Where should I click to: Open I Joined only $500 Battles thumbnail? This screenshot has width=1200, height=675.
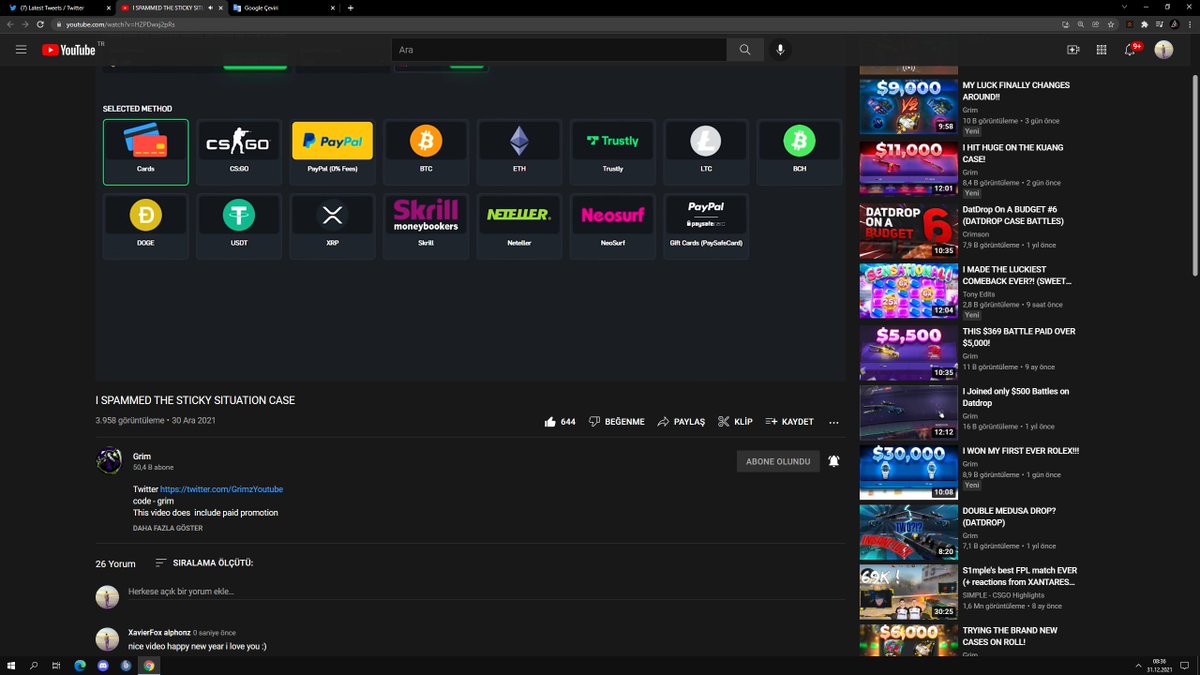point(908,413)
